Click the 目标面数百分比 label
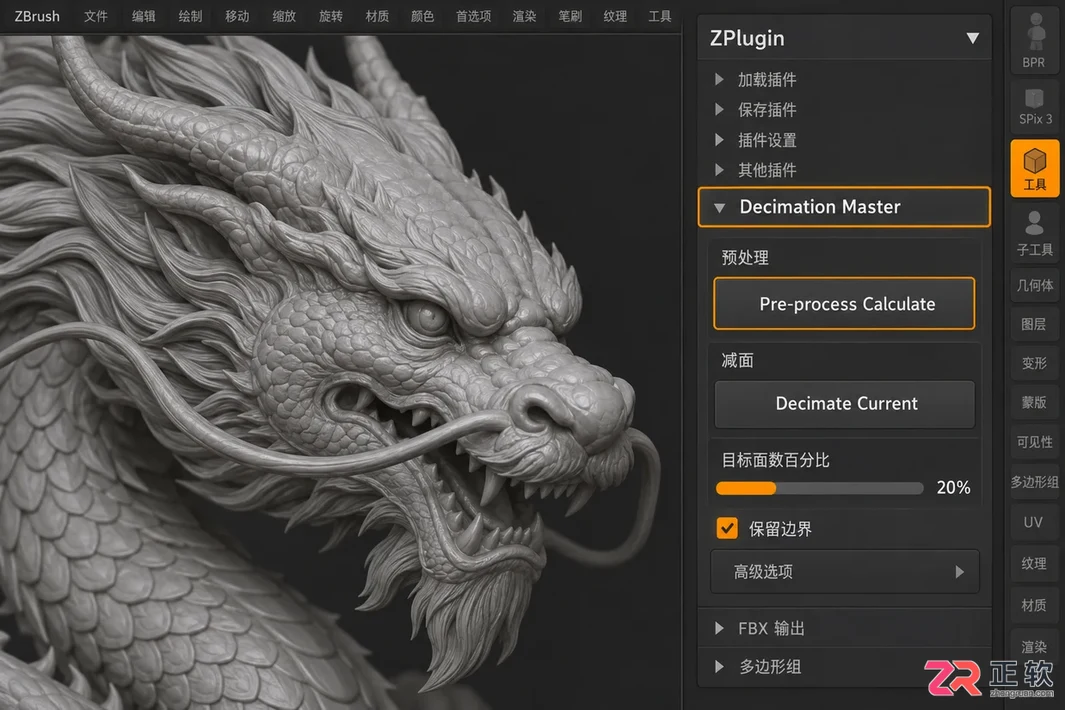The height and width of the screenshot is (710, 1065). (x=775, y=460)
